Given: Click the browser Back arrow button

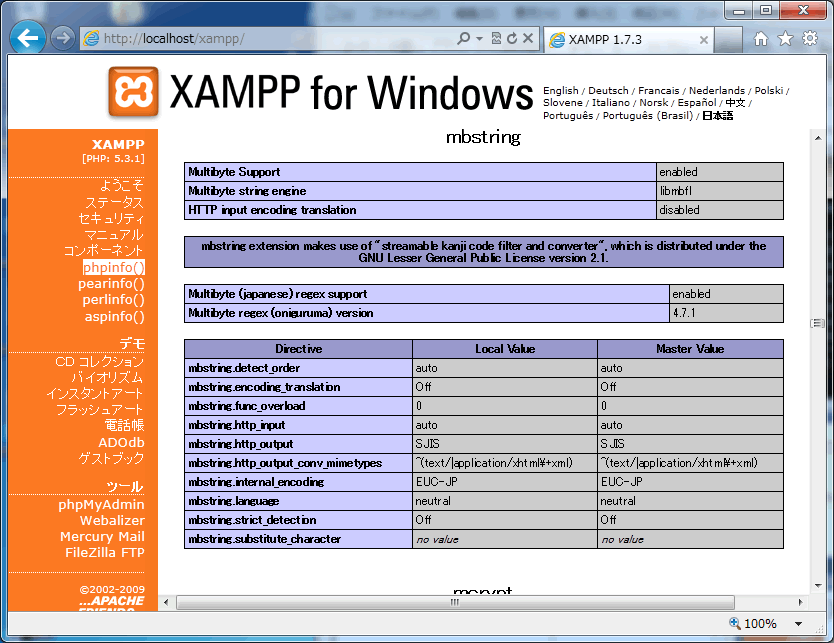Looking at the screenshot, I should (x=28, y=39).
